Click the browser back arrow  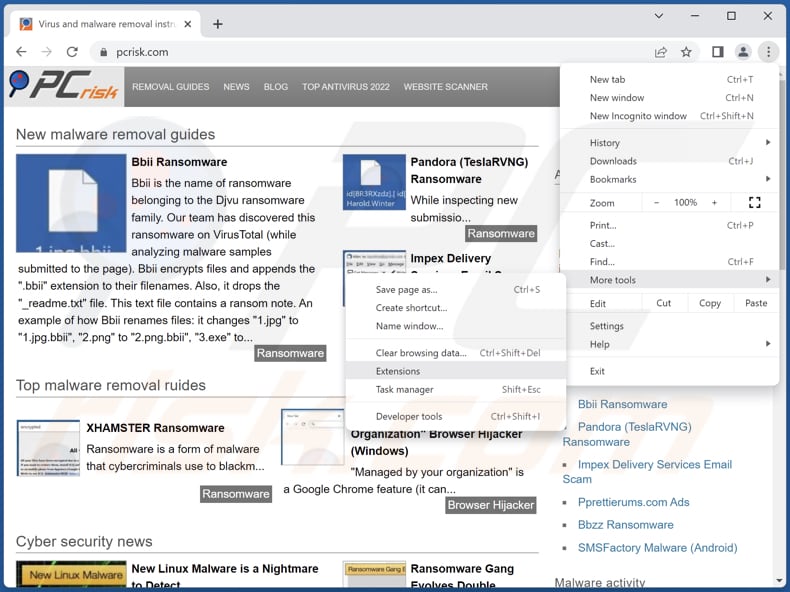click(21, 52)
